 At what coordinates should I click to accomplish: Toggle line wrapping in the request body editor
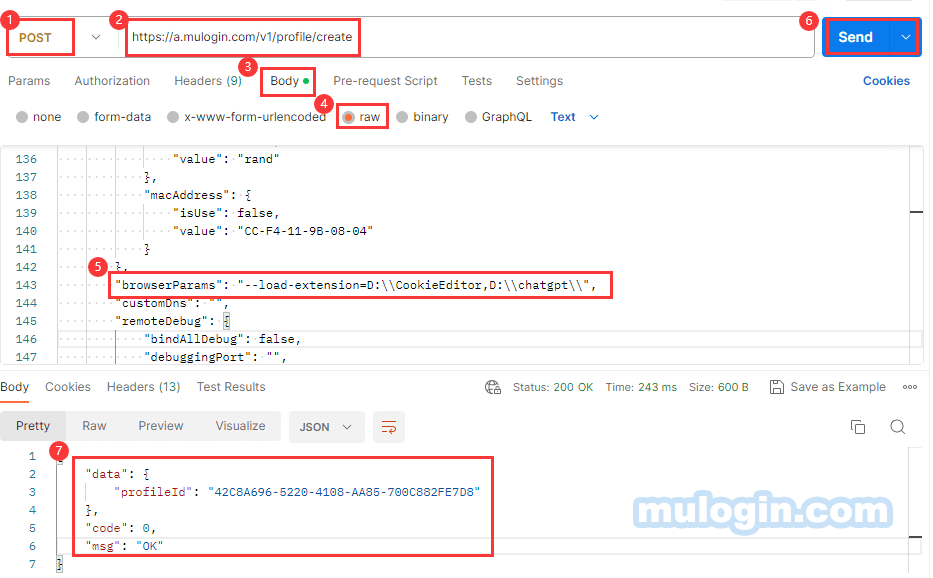click(388, 426)
